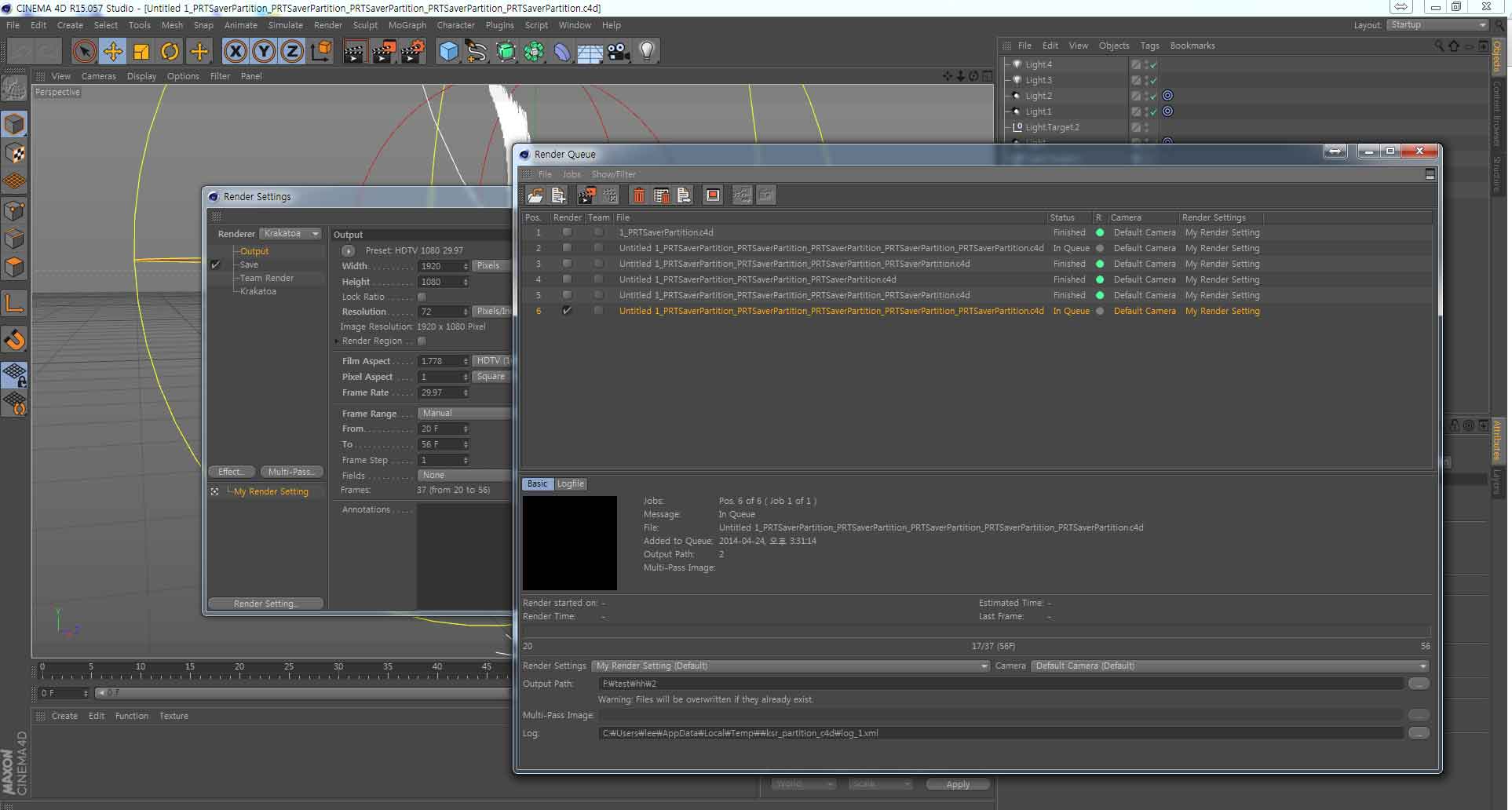Open the MoGraph menu
This screenshot has width=1512, height=810.
pos(407,25)
